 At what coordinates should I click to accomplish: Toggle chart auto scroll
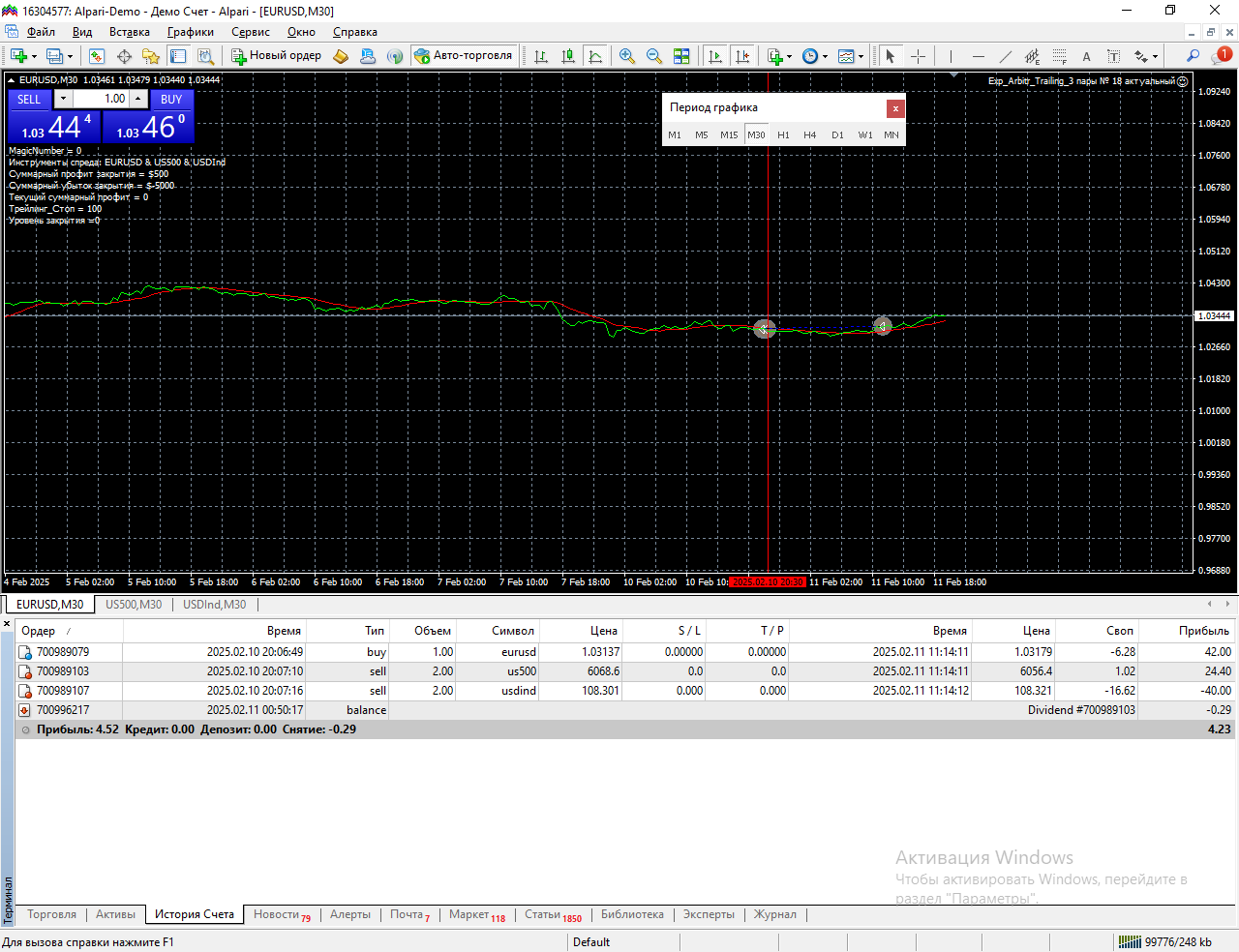click(715, 56)
